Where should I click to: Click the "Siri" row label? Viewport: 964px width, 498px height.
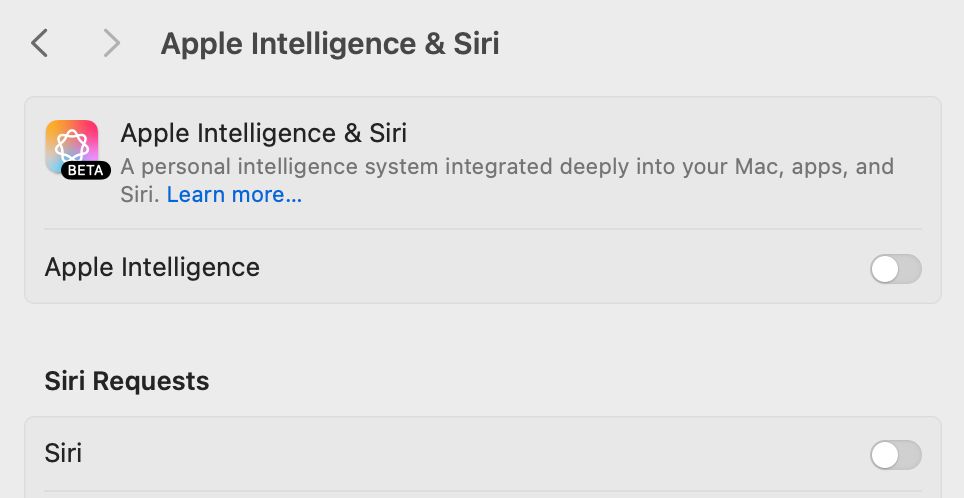point(63,453)
